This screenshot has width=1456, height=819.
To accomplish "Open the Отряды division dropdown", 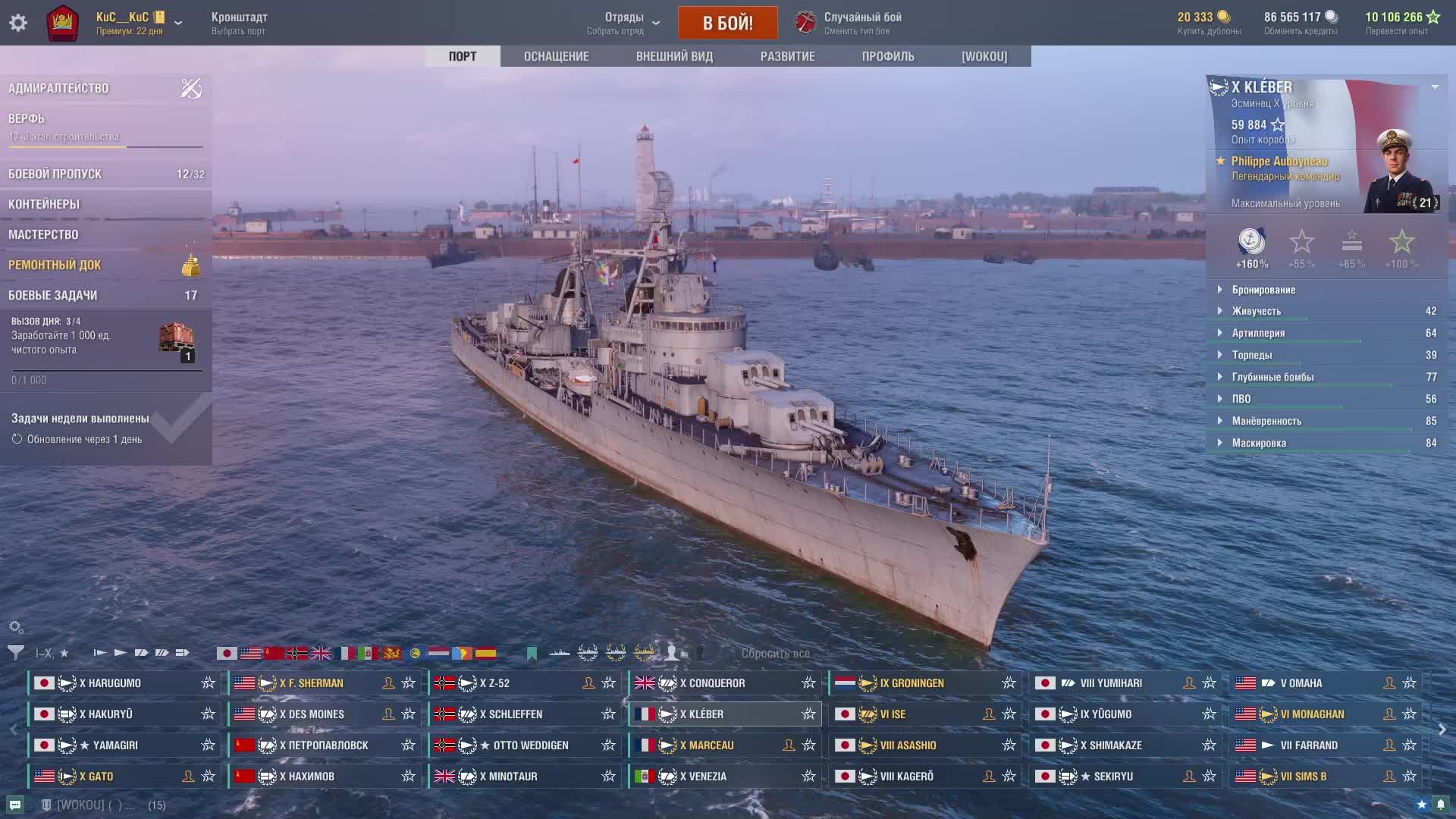I will 655,23.
